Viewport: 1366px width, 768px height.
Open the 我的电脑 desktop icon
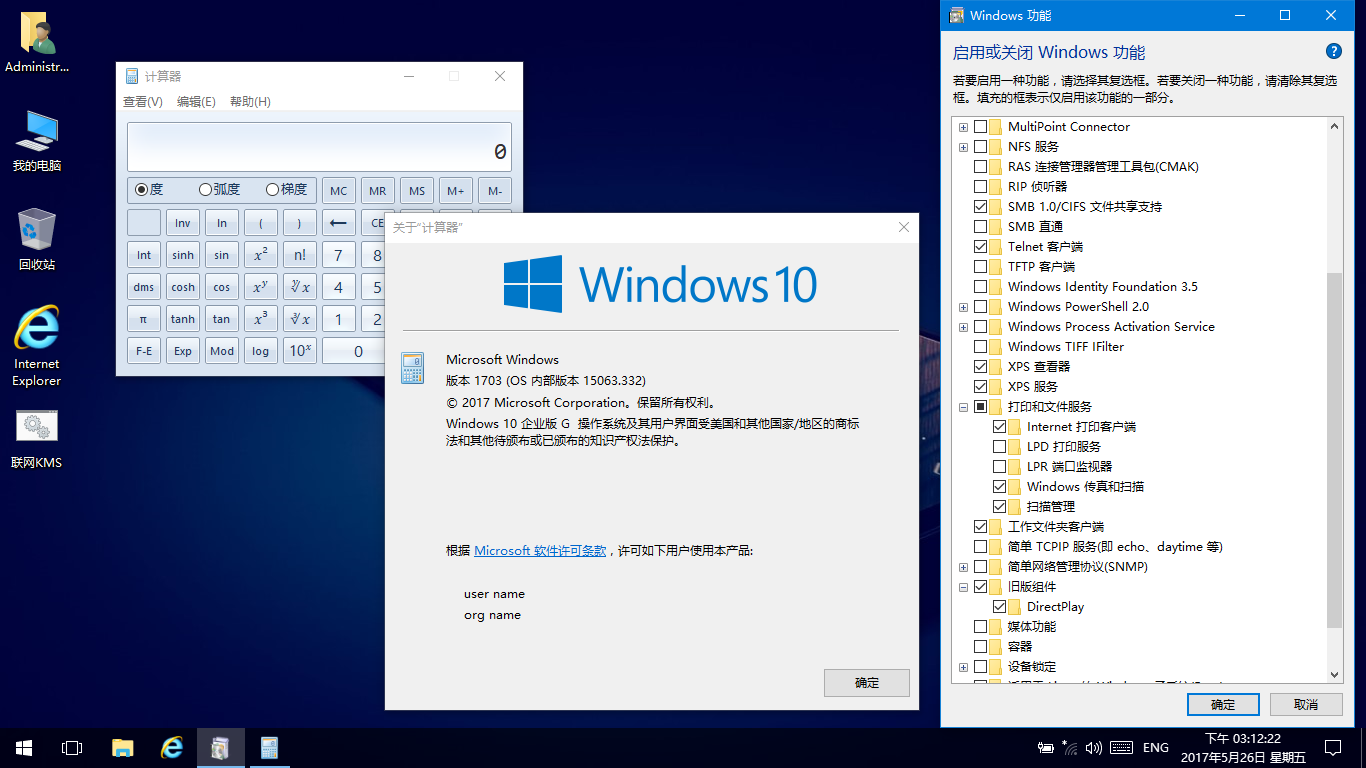(x=37, y=142)
